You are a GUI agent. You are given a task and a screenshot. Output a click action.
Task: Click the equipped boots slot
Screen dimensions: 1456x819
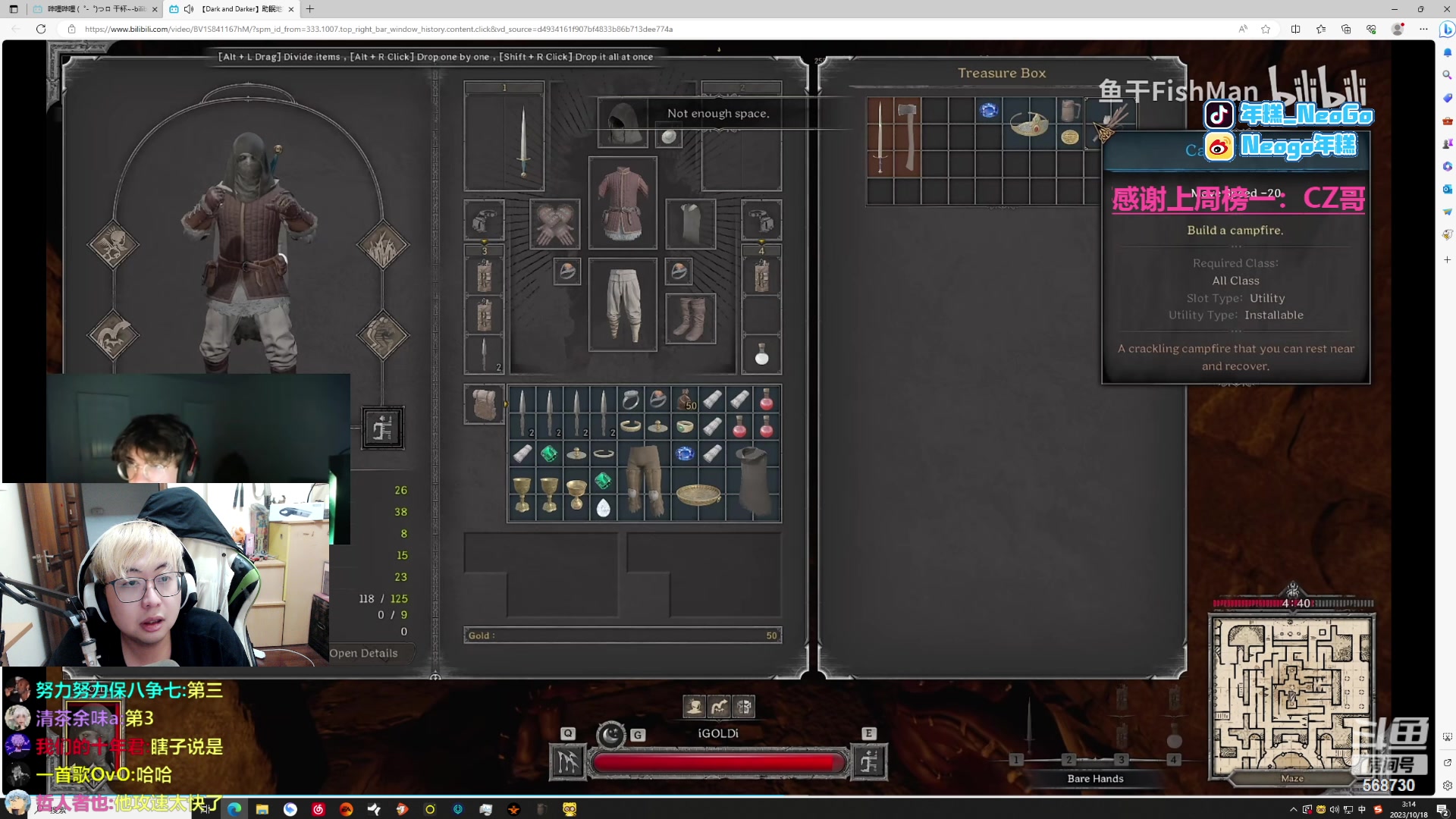tap(691, 318)
